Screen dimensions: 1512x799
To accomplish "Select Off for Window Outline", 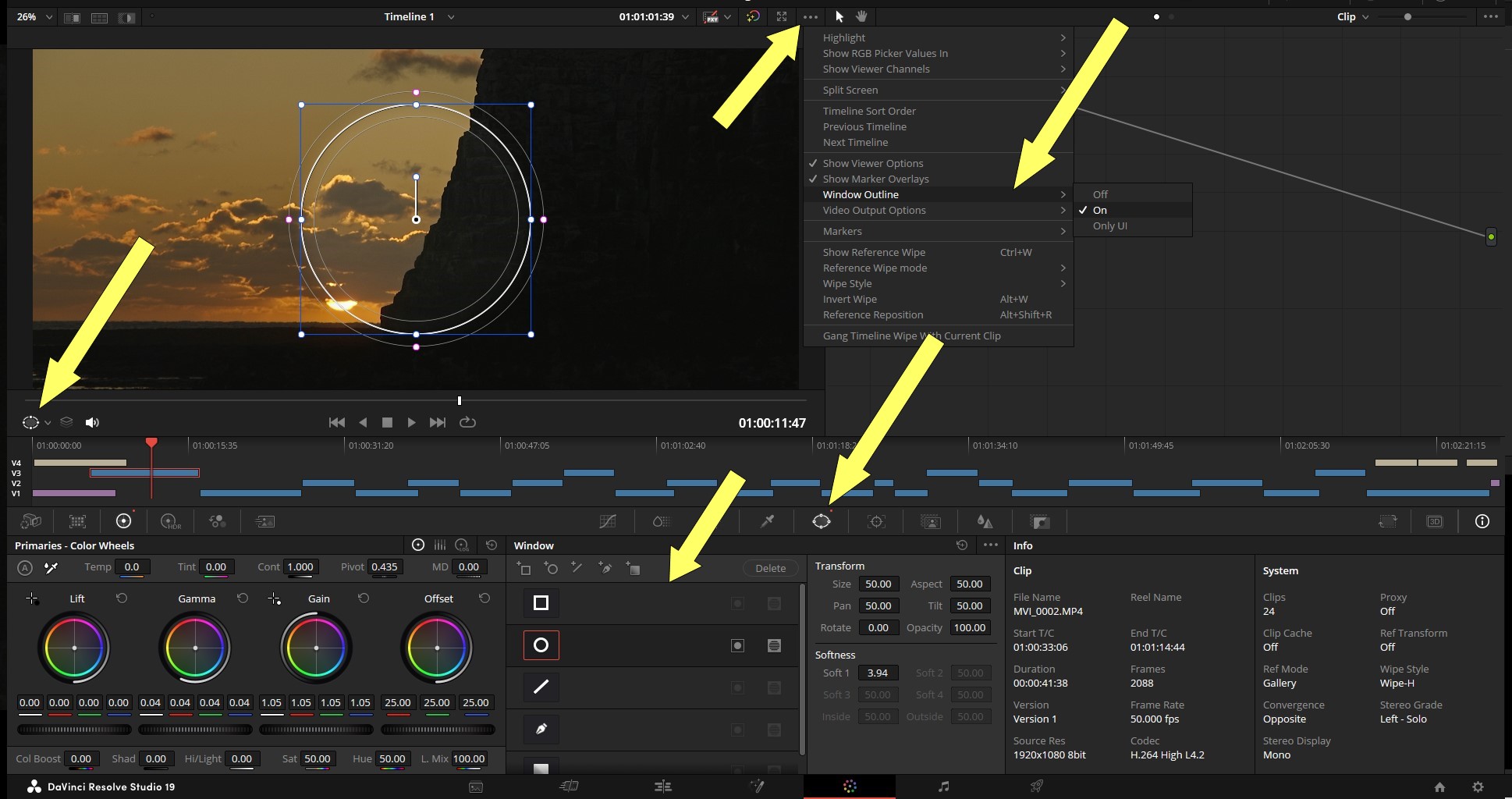I will point(1100,194).
